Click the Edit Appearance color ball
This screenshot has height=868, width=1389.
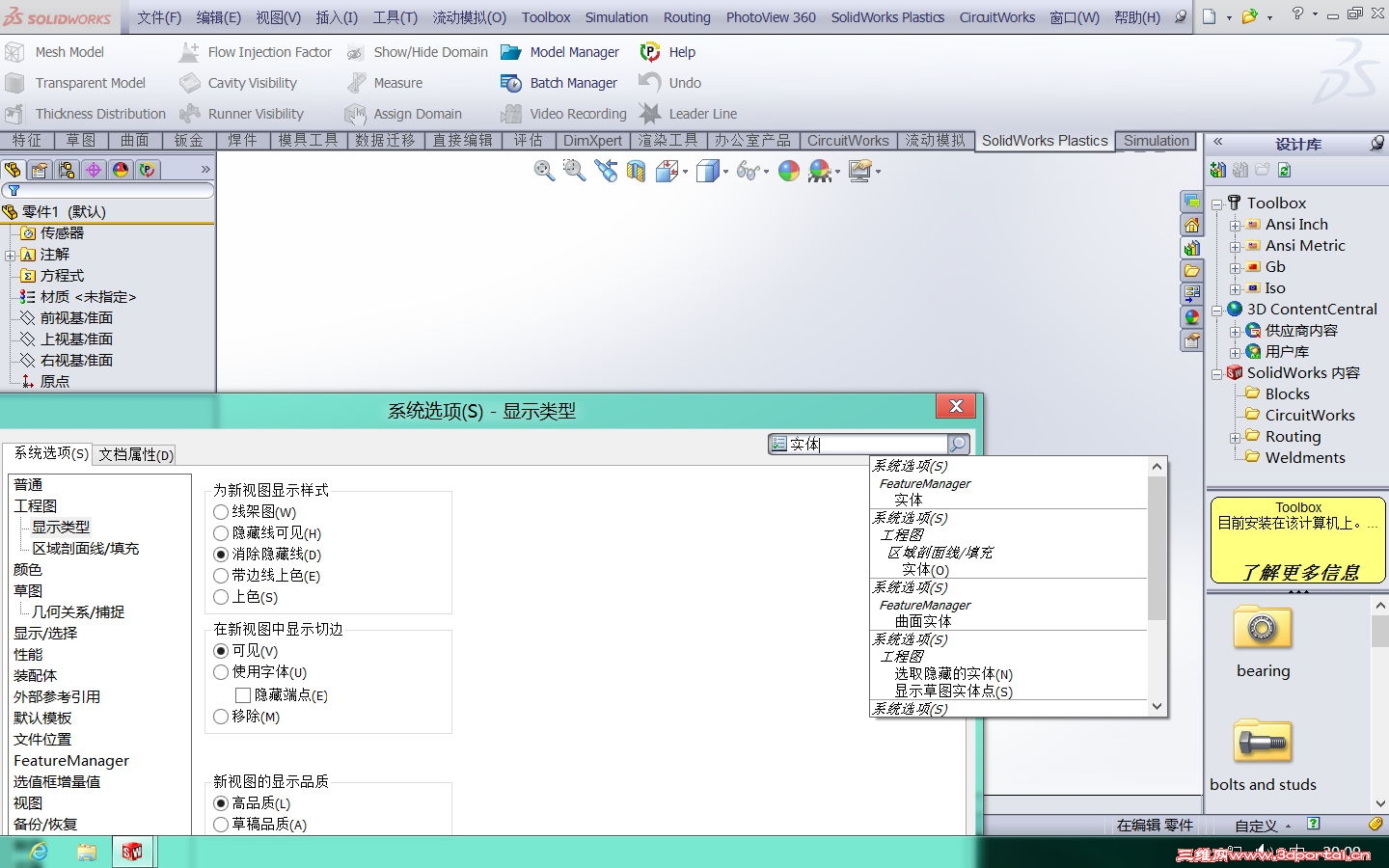click(x=789, y=172)
